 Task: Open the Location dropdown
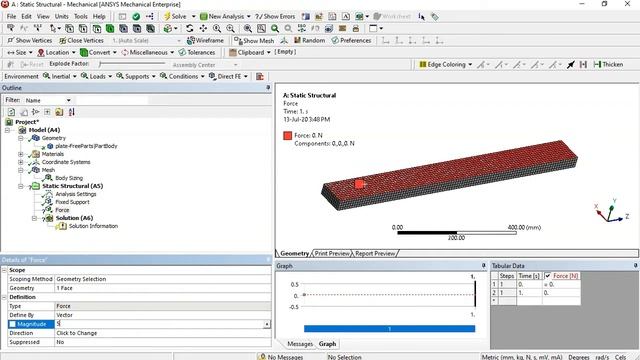pos(73,53)
